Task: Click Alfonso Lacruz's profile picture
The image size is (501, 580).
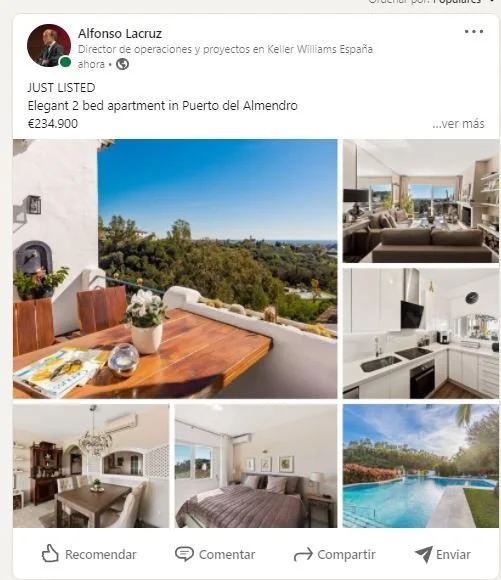Action: (49, 45)
